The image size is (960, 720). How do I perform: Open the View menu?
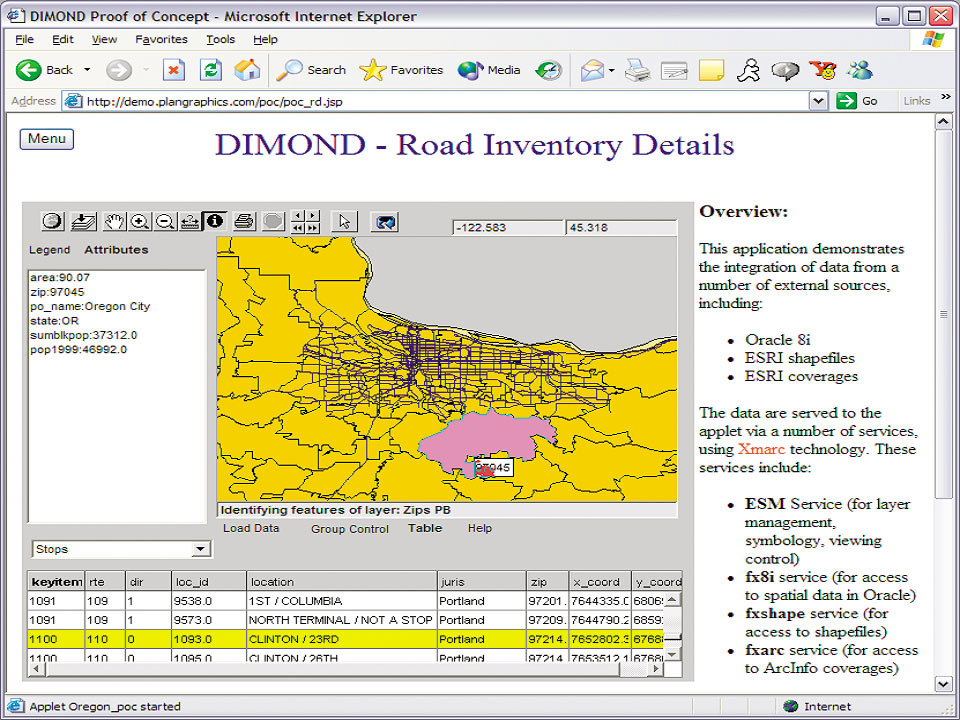point(104,39)
